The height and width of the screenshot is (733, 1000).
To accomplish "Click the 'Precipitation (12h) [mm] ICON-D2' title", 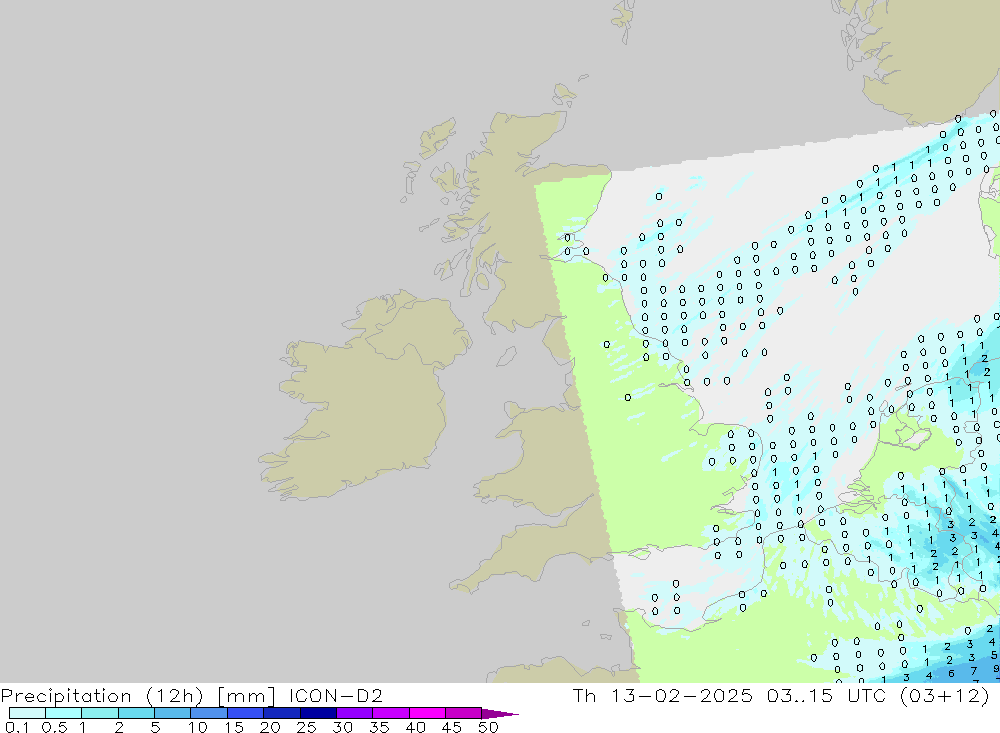I will click(191, 695).
